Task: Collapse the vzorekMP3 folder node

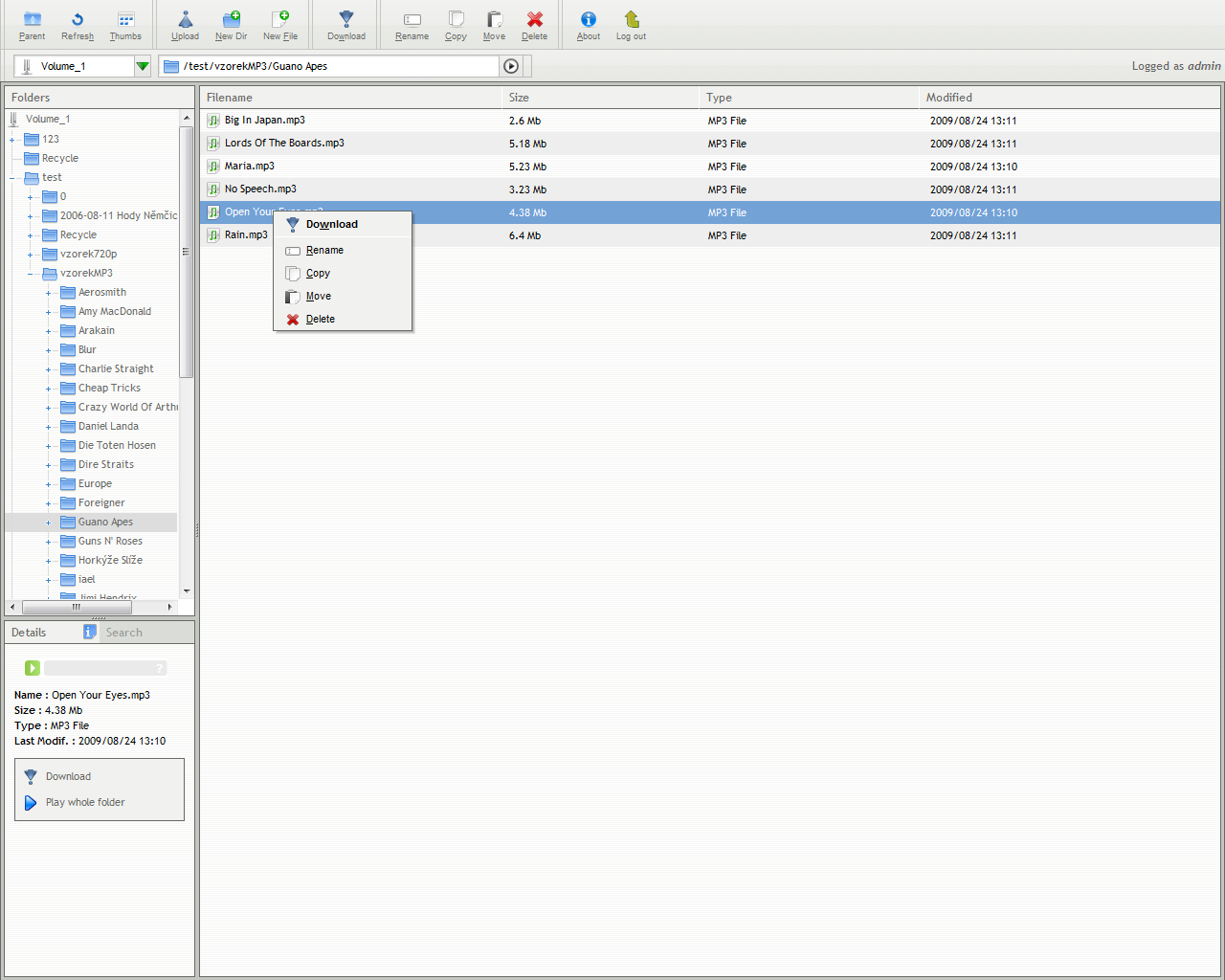Action: (30, 274)
